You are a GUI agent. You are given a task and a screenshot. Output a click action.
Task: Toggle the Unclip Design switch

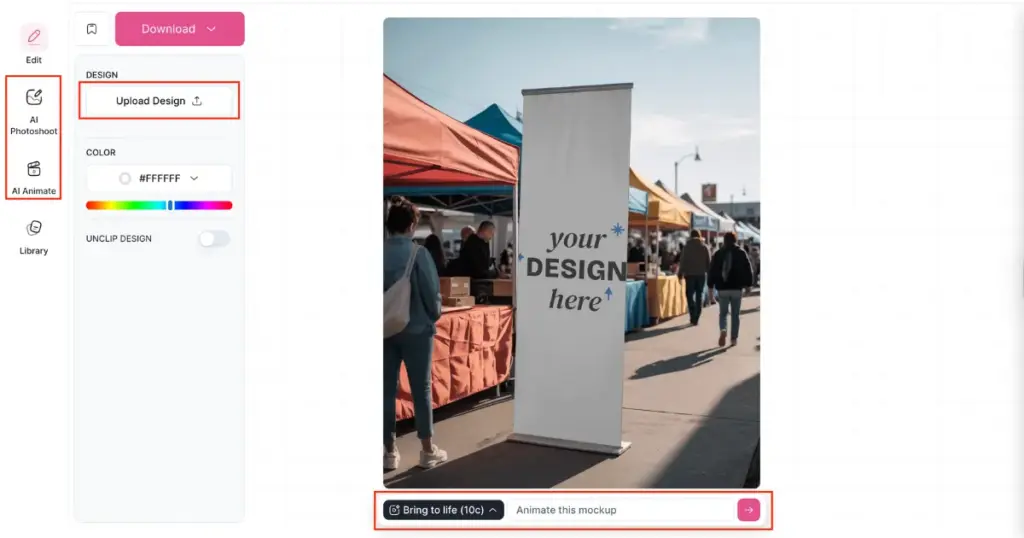[x=214, y=239]
